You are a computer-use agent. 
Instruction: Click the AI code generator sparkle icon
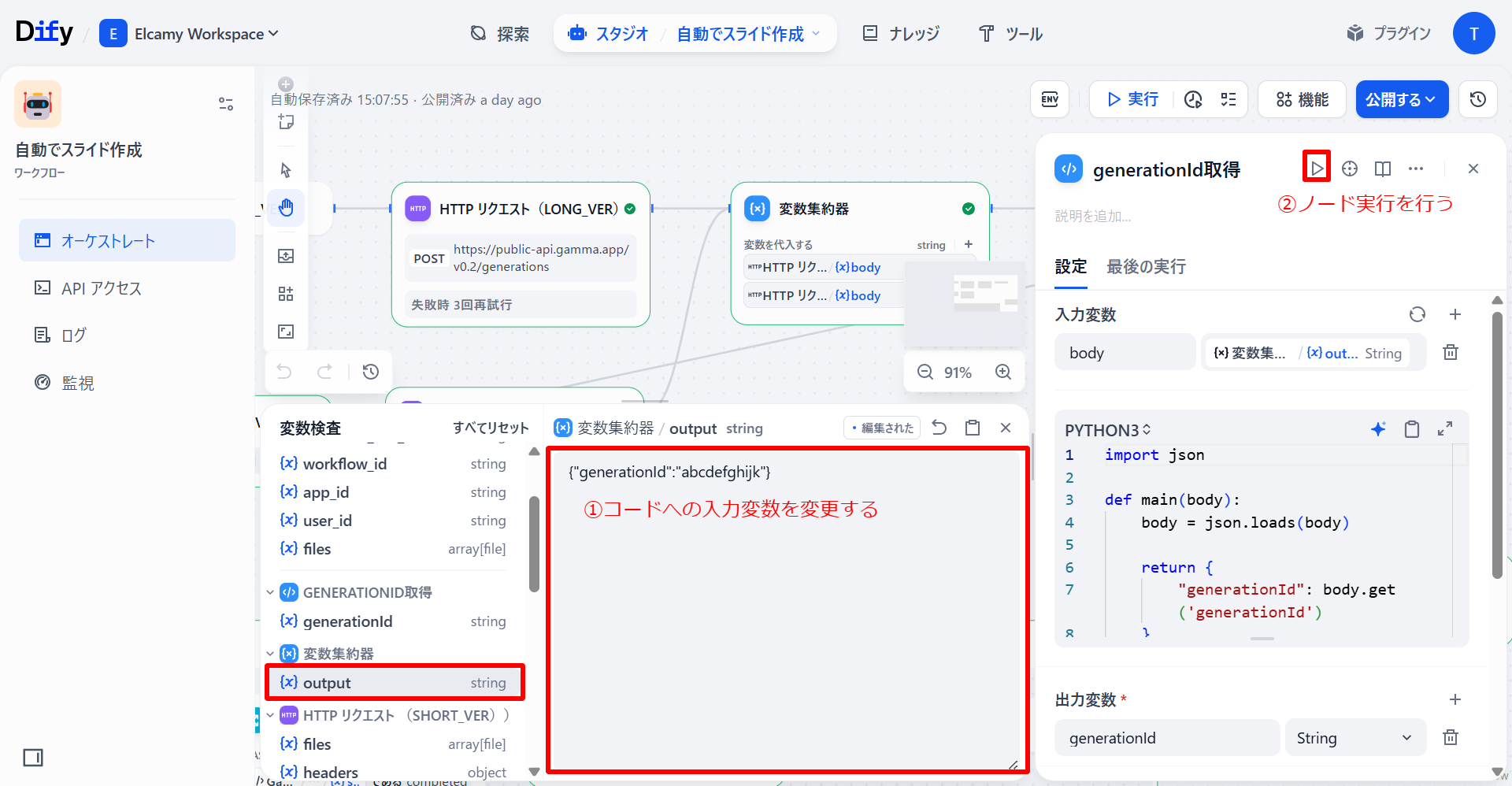1377,429
